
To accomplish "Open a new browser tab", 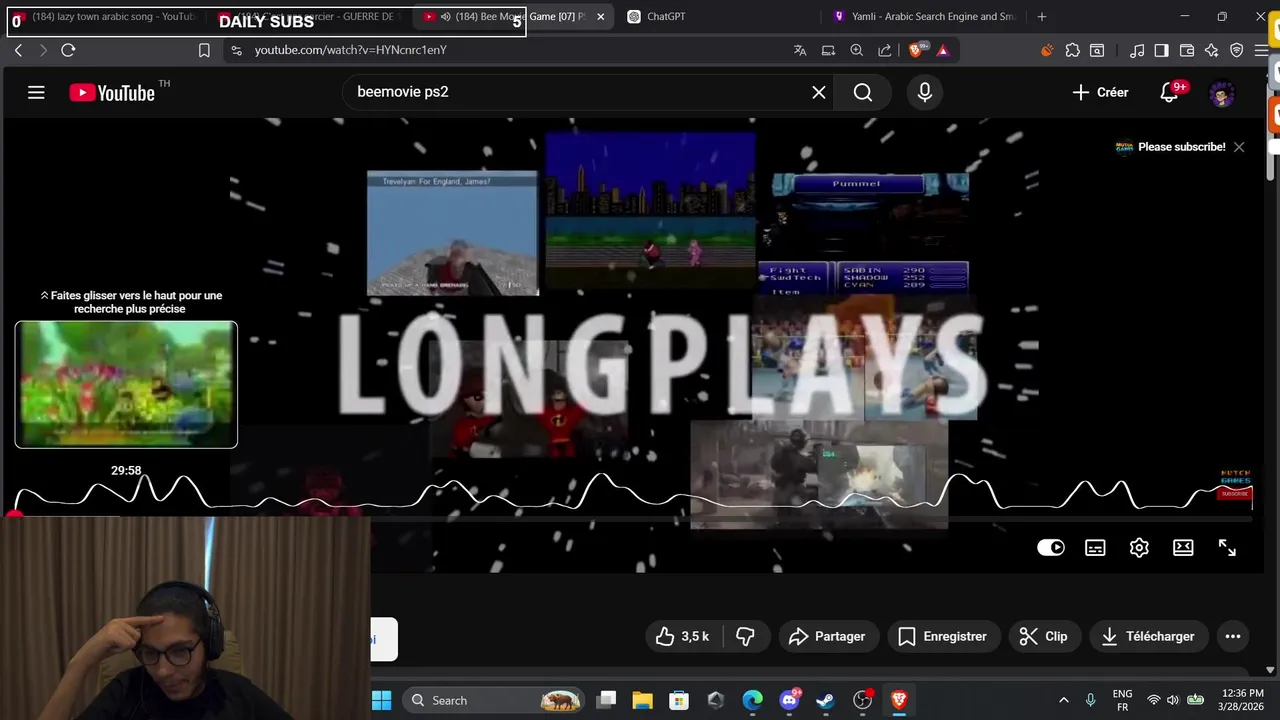I will click(1042, 16).
